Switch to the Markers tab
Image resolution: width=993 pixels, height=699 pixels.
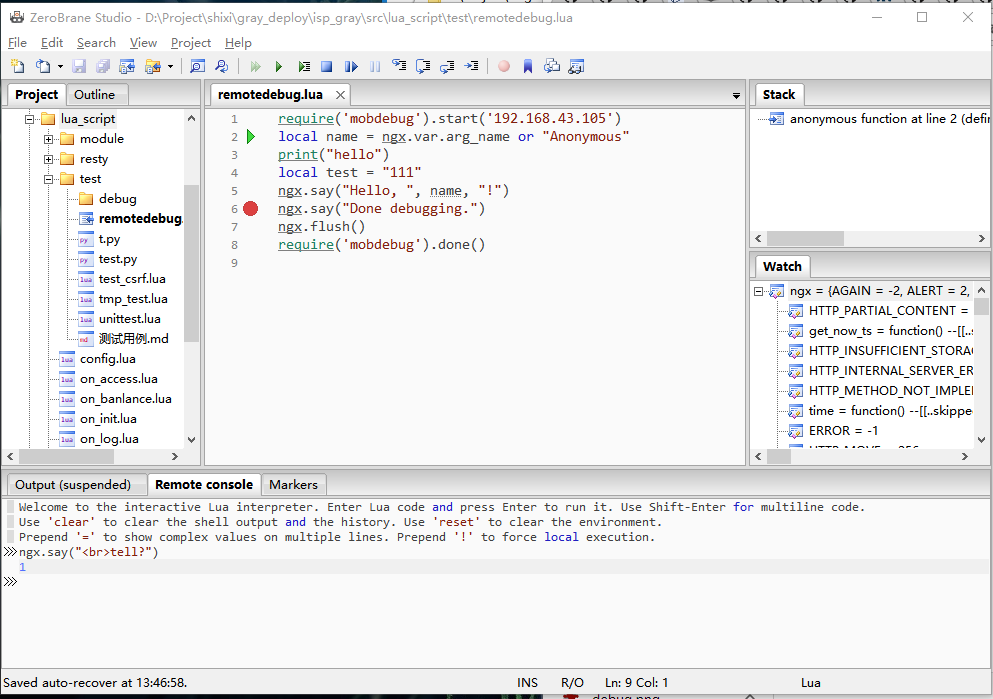(293, 484)
